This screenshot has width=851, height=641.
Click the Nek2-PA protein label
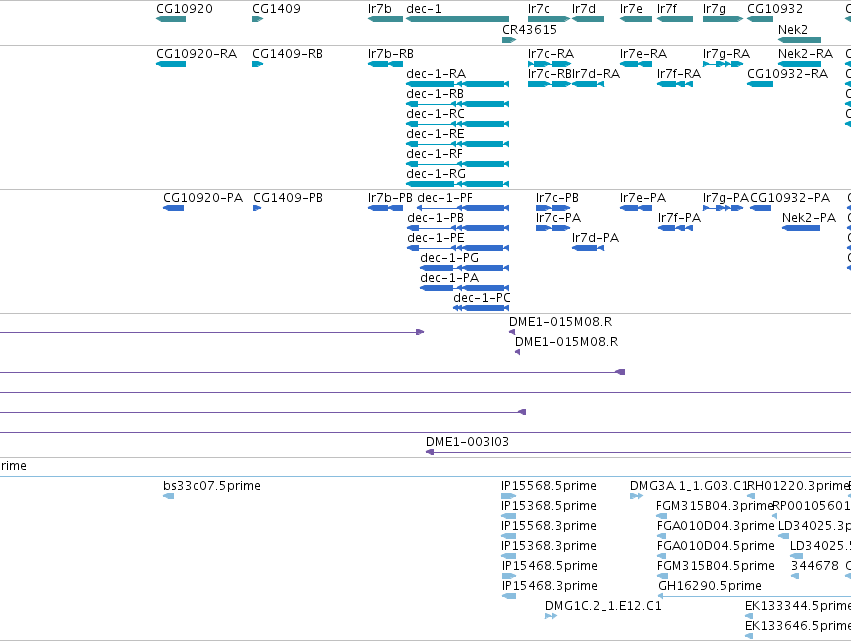click(x=809, y=218)
